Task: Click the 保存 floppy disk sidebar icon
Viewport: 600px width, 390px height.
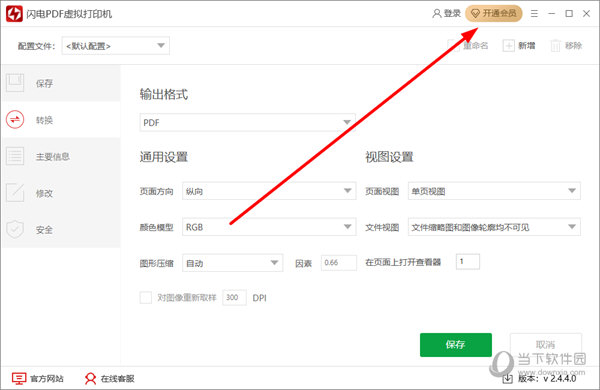Action: pyautogui.click(x=15, y=83)
